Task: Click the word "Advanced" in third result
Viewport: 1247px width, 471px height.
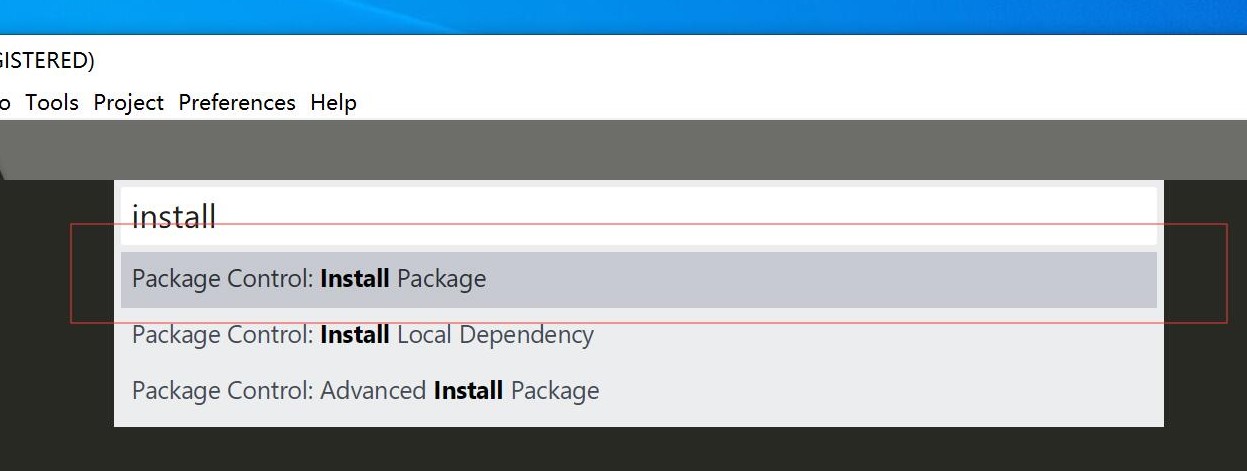Action: point(373,390)
